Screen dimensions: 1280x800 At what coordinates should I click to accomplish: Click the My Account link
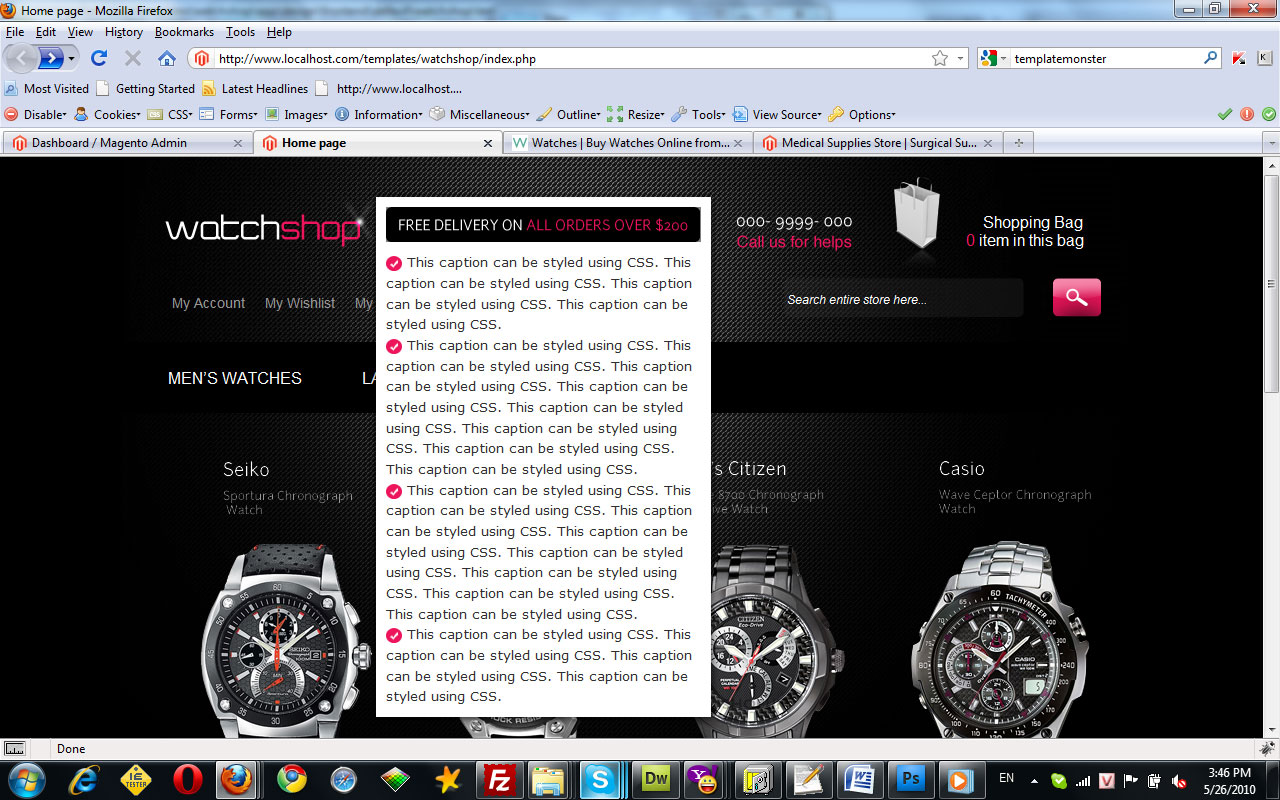tap(208, 303)
